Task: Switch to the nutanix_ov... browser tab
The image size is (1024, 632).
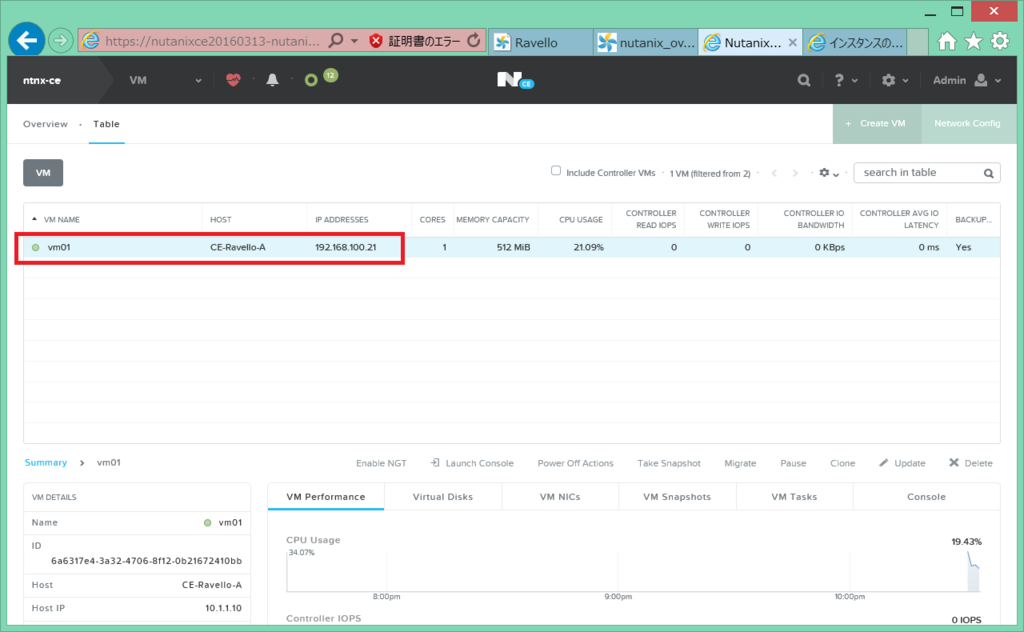Action: click(x=646, y=42)
